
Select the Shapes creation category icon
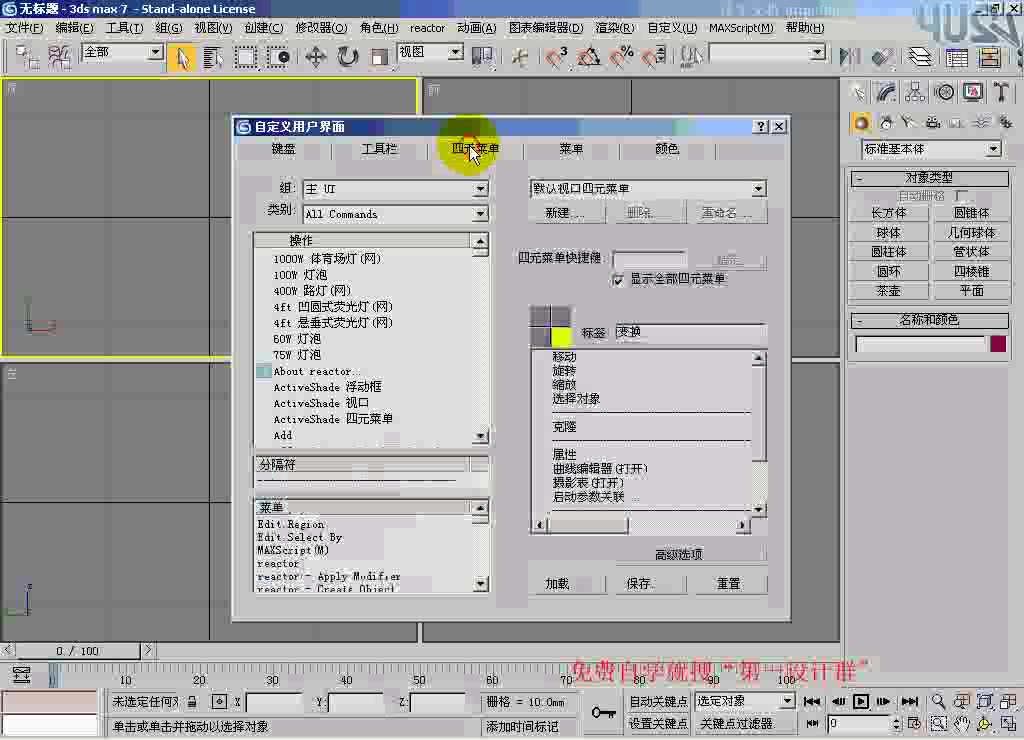[x=887, y=122]
